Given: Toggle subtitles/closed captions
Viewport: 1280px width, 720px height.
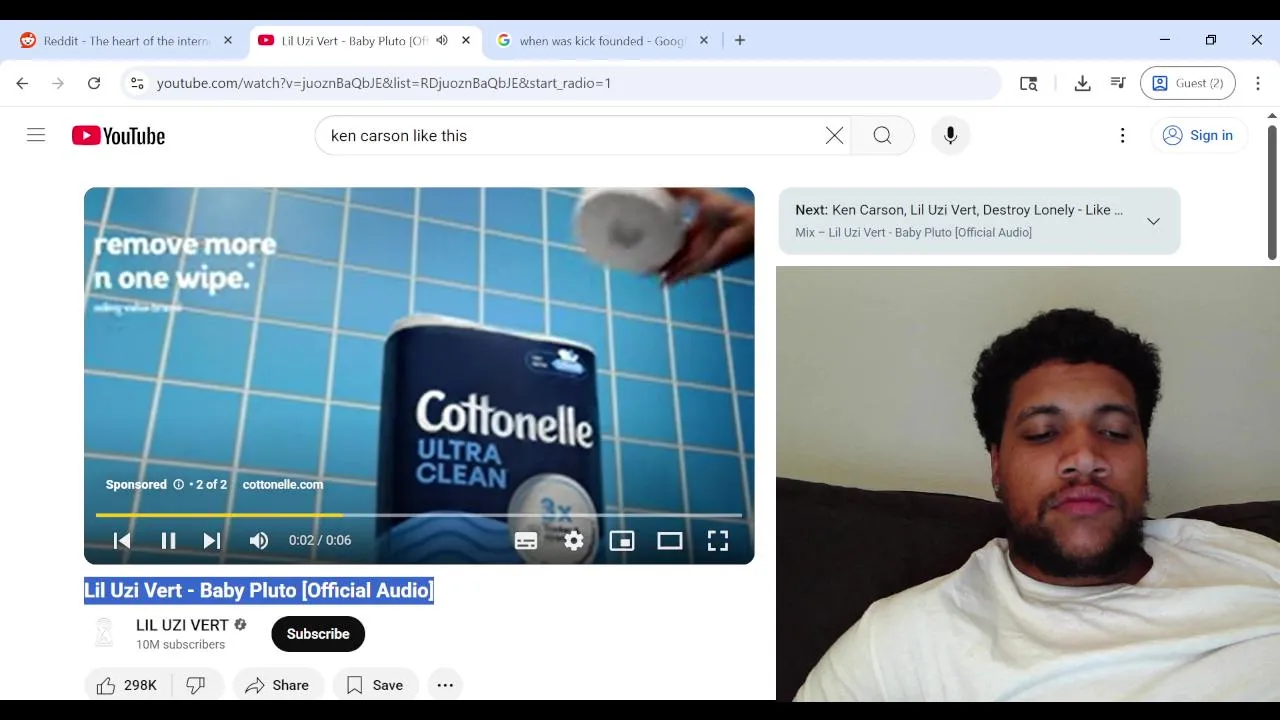Looking at the screenshot, I should coord(526,541).
